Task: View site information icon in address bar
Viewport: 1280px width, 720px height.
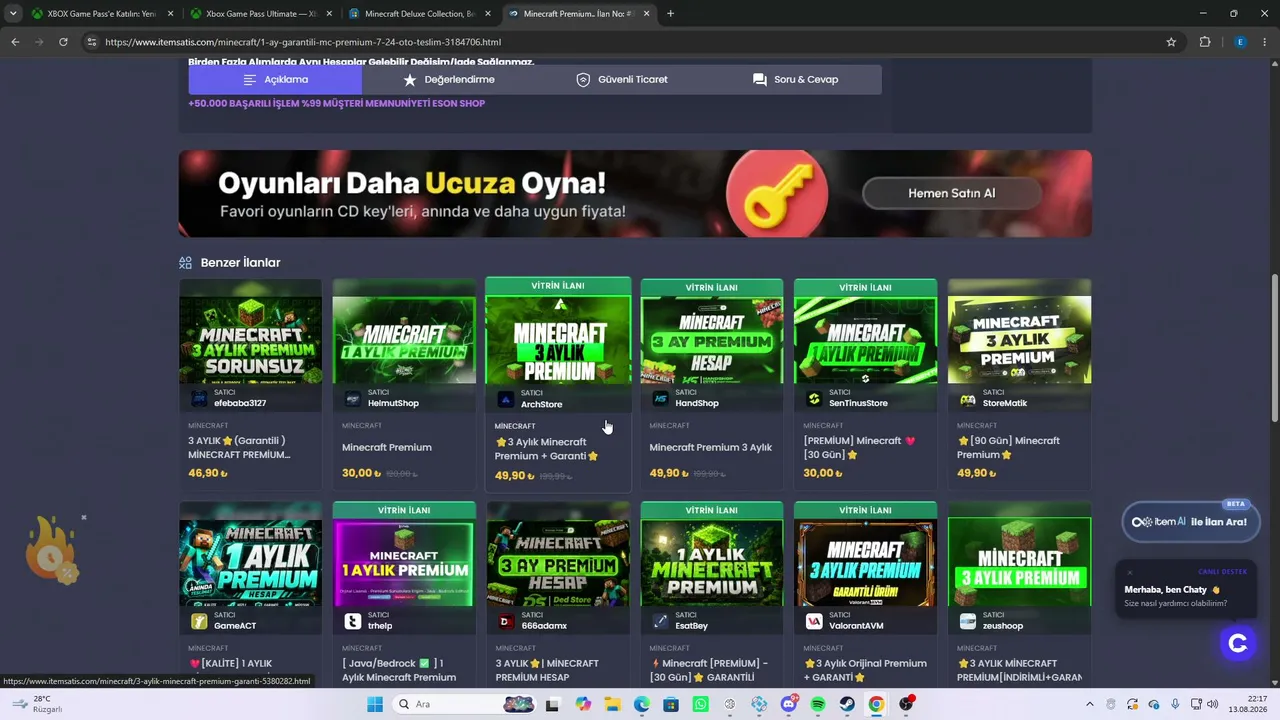Action: 92,42
